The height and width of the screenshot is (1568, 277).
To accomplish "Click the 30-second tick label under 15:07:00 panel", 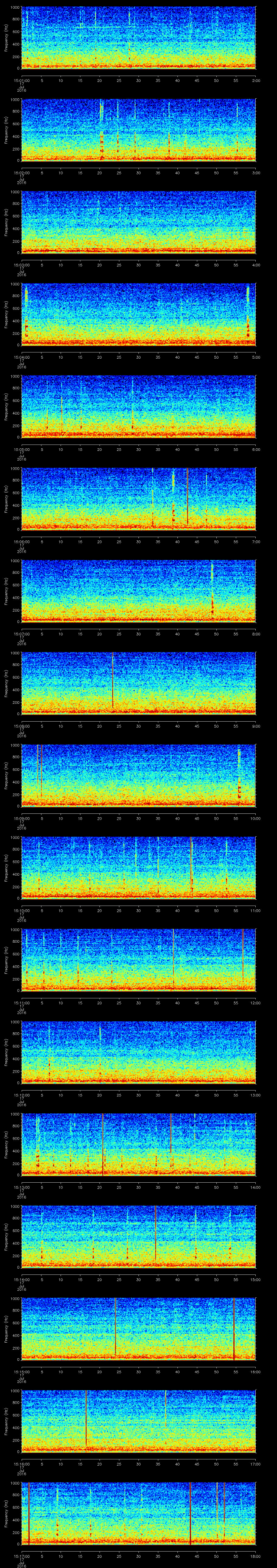I will point(138,634).
